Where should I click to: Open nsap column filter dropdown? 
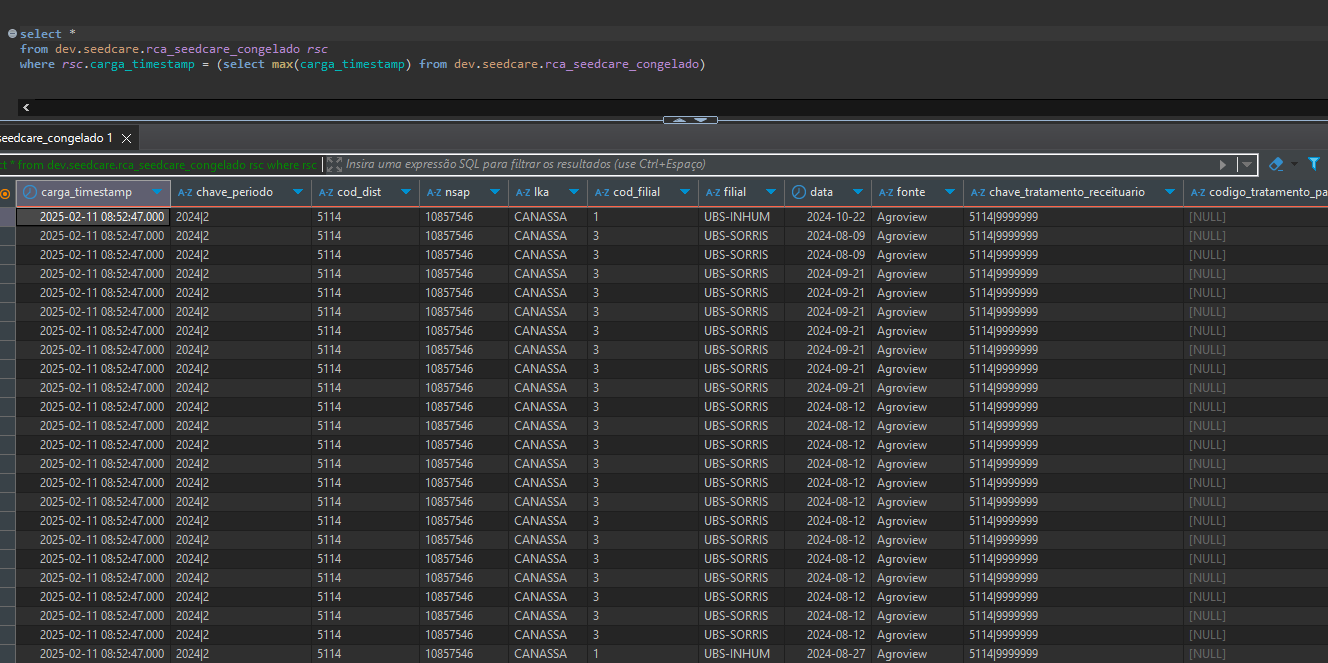point(495,192)
